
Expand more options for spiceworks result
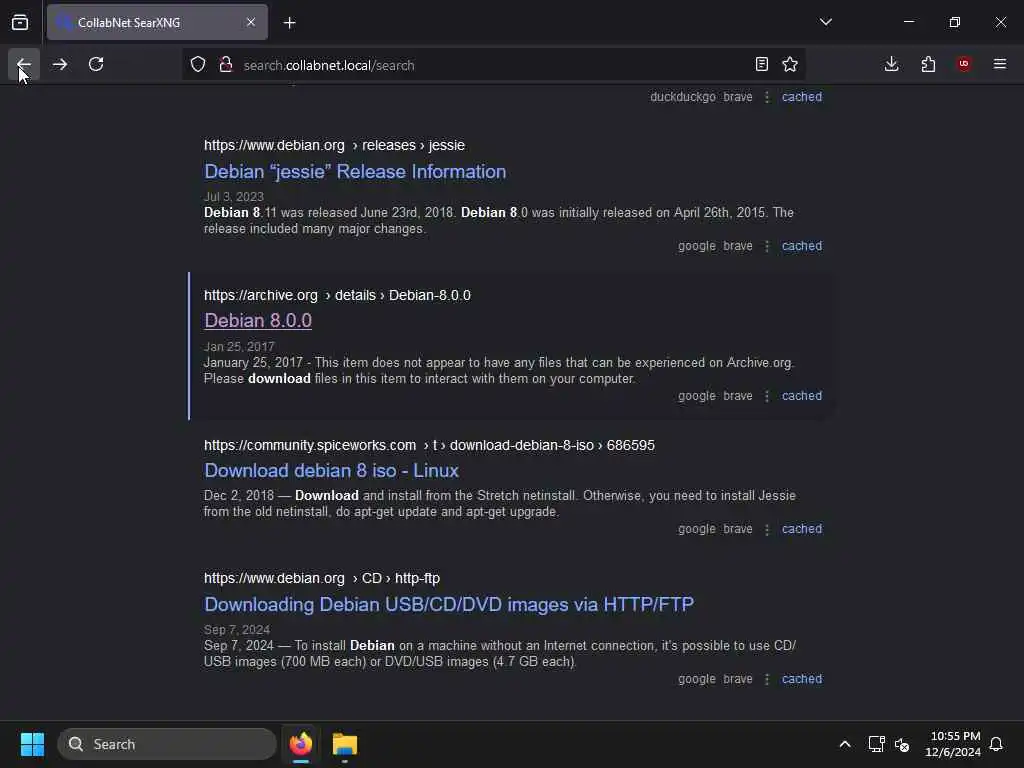767,529
